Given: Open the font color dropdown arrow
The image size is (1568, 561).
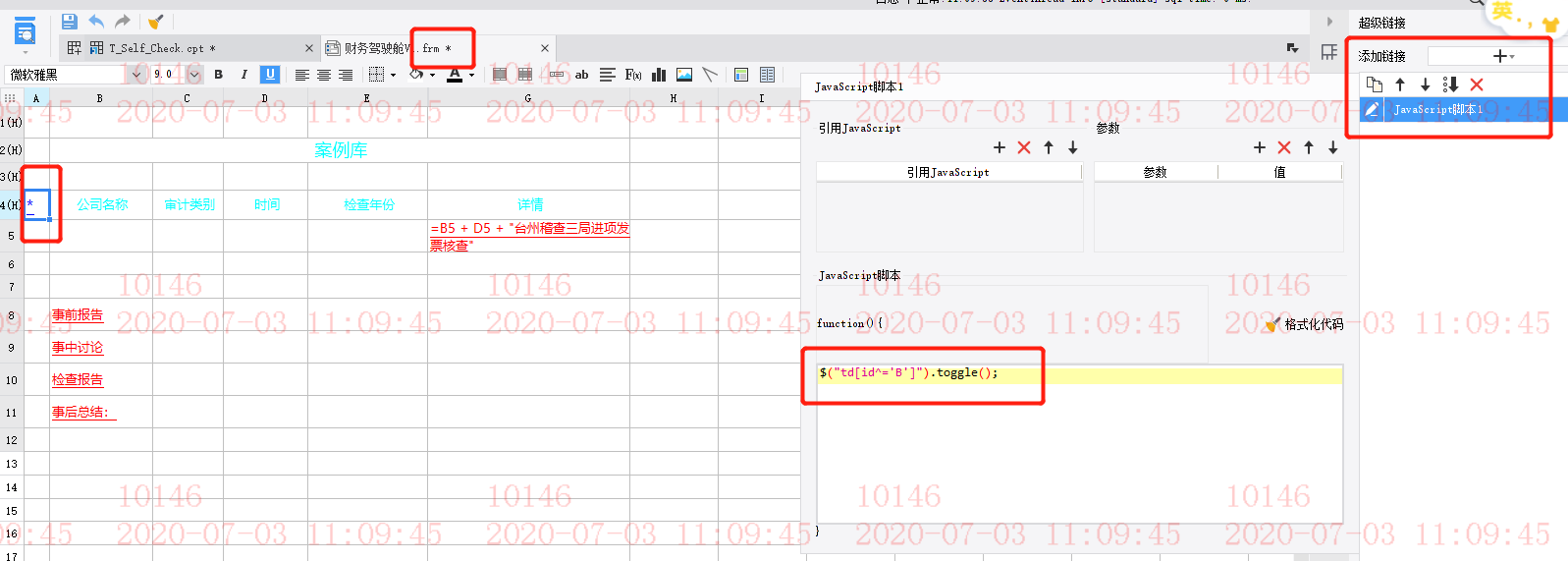Looking at the screenshot, I should (471, 75).
